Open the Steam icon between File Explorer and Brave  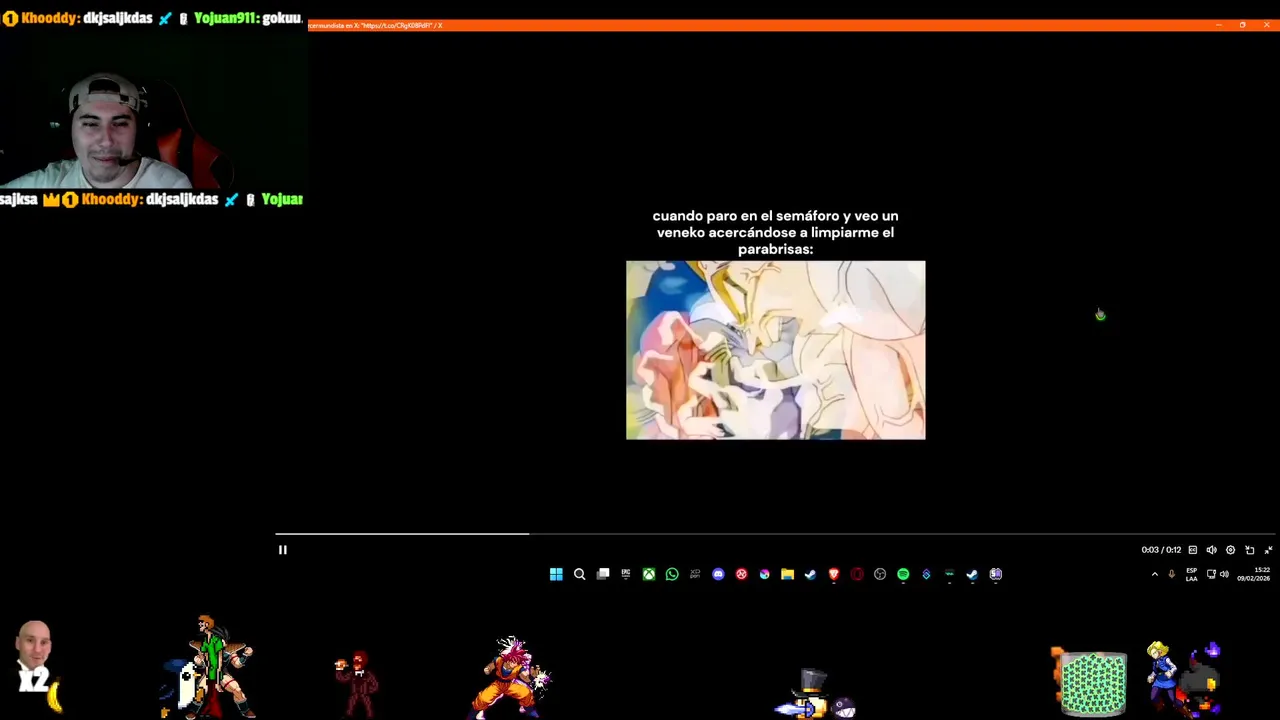810,574
